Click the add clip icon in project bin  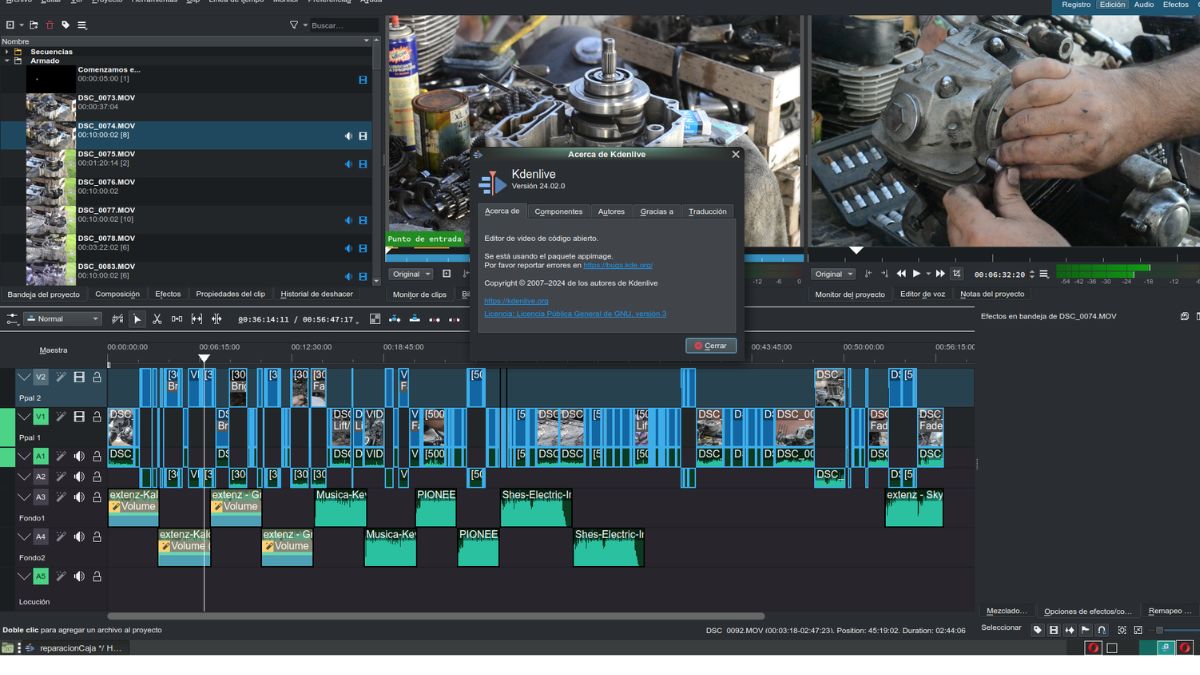(10, 25)
